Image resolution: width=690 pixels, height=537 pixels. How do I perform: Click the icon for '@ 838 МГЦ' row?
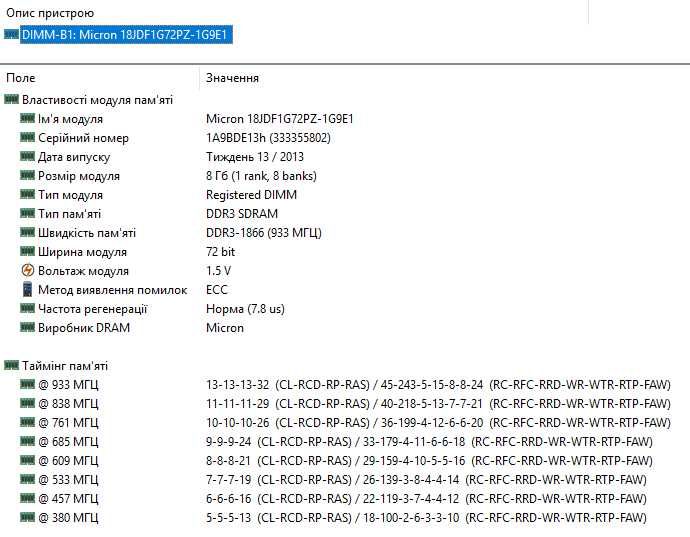click(27, 403)
